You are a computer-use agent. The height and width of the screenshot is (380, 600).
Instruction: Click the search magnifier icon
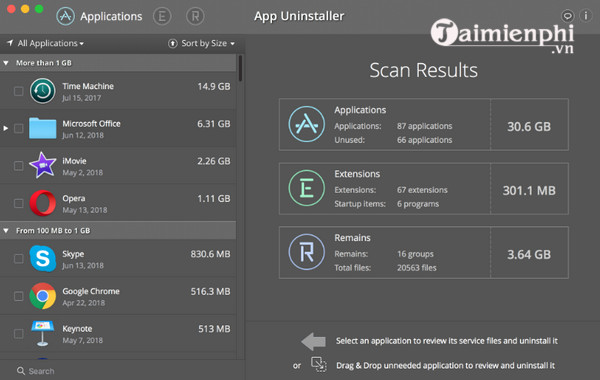click(x=21, y=371)
